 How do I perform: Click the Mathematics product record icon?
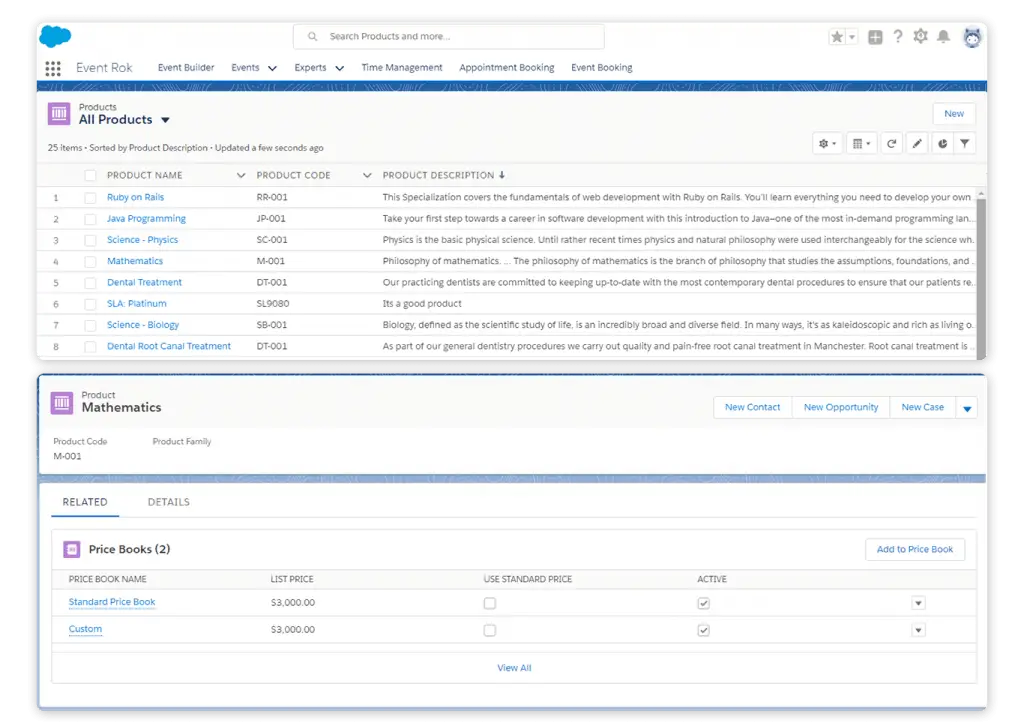pos(62,403)
